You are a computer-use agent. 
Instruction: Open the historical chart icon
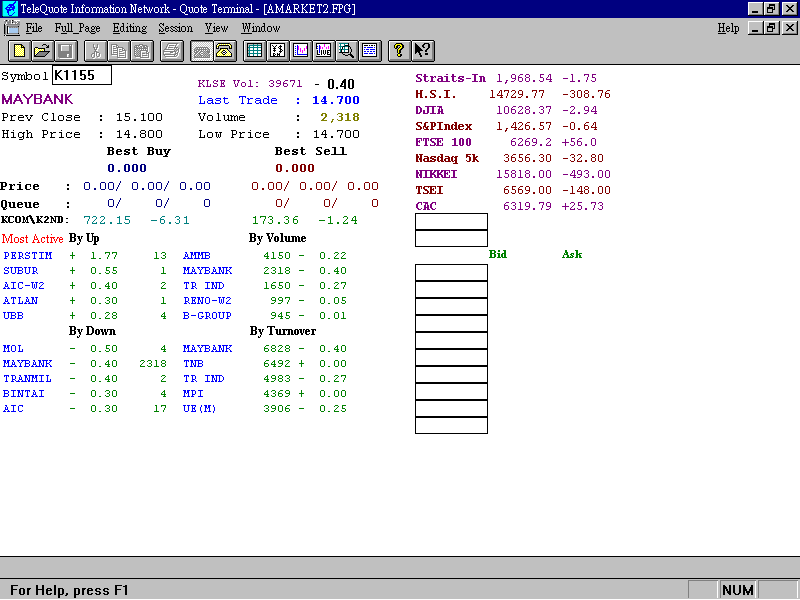[301, 51]
